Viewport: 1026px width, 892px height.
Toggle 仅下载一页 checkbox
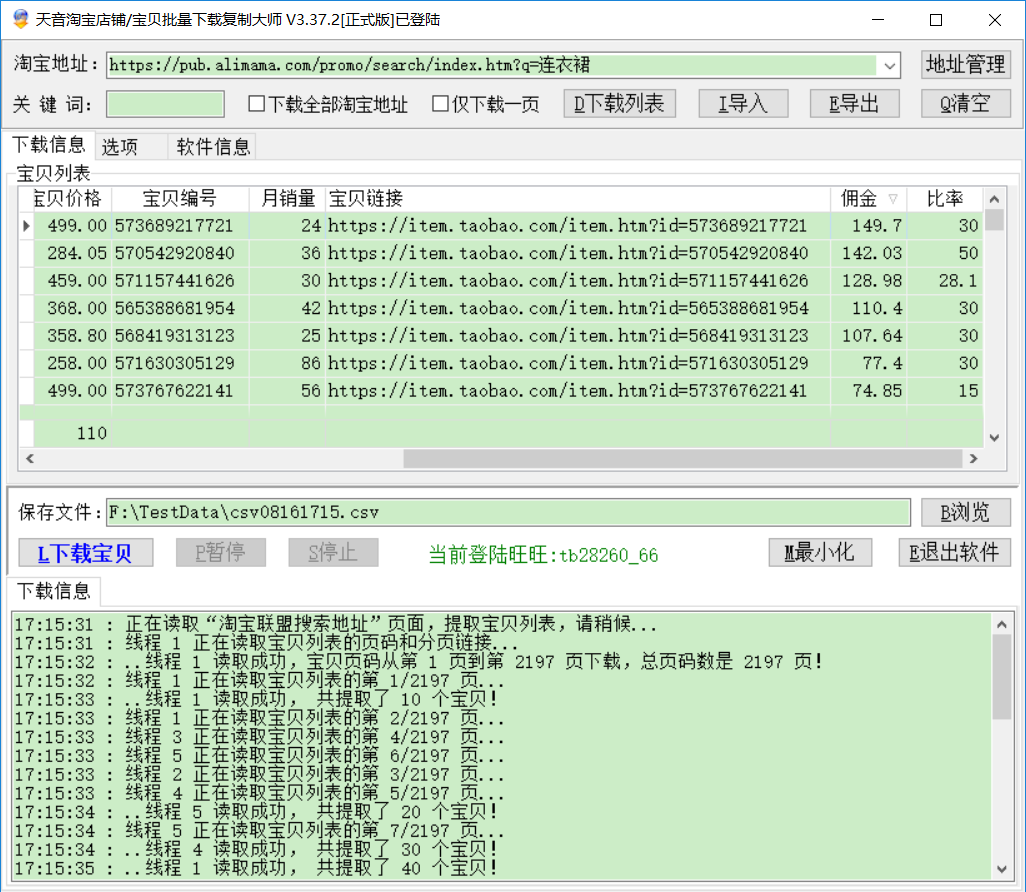click(x=440, y=104)
